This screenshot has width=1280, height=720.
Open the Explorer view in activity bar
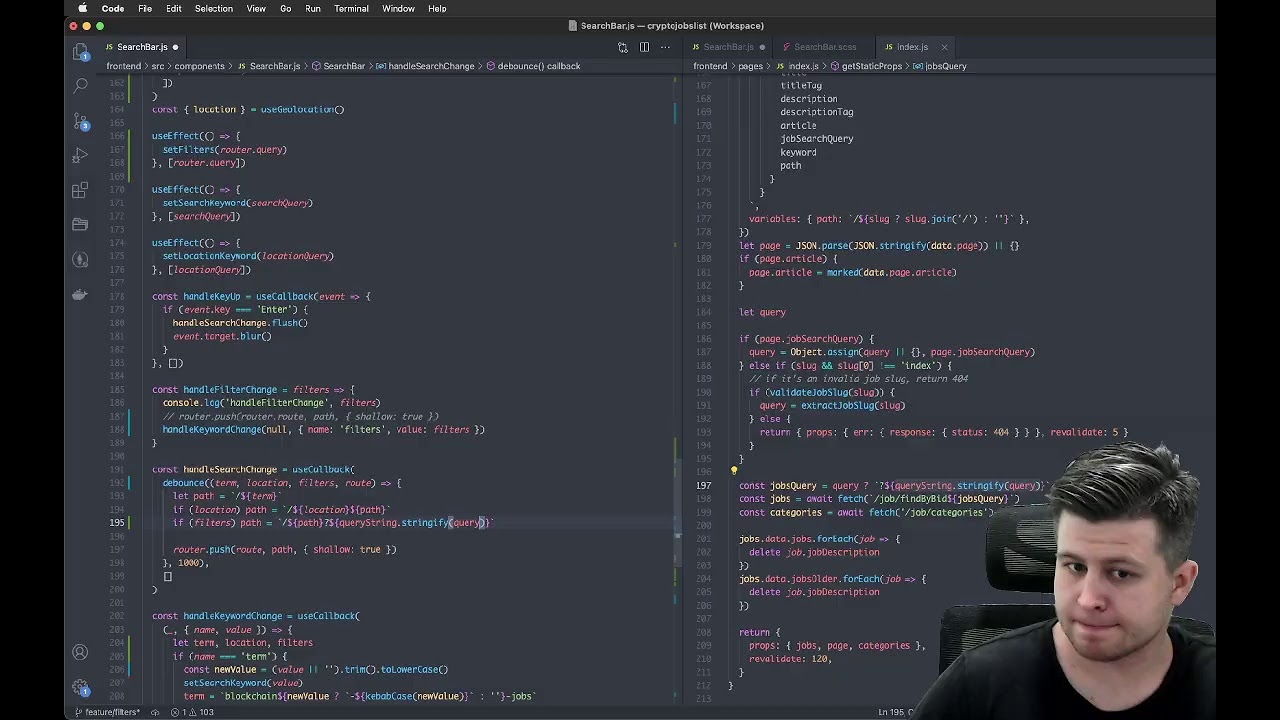(x=80, y=52)
